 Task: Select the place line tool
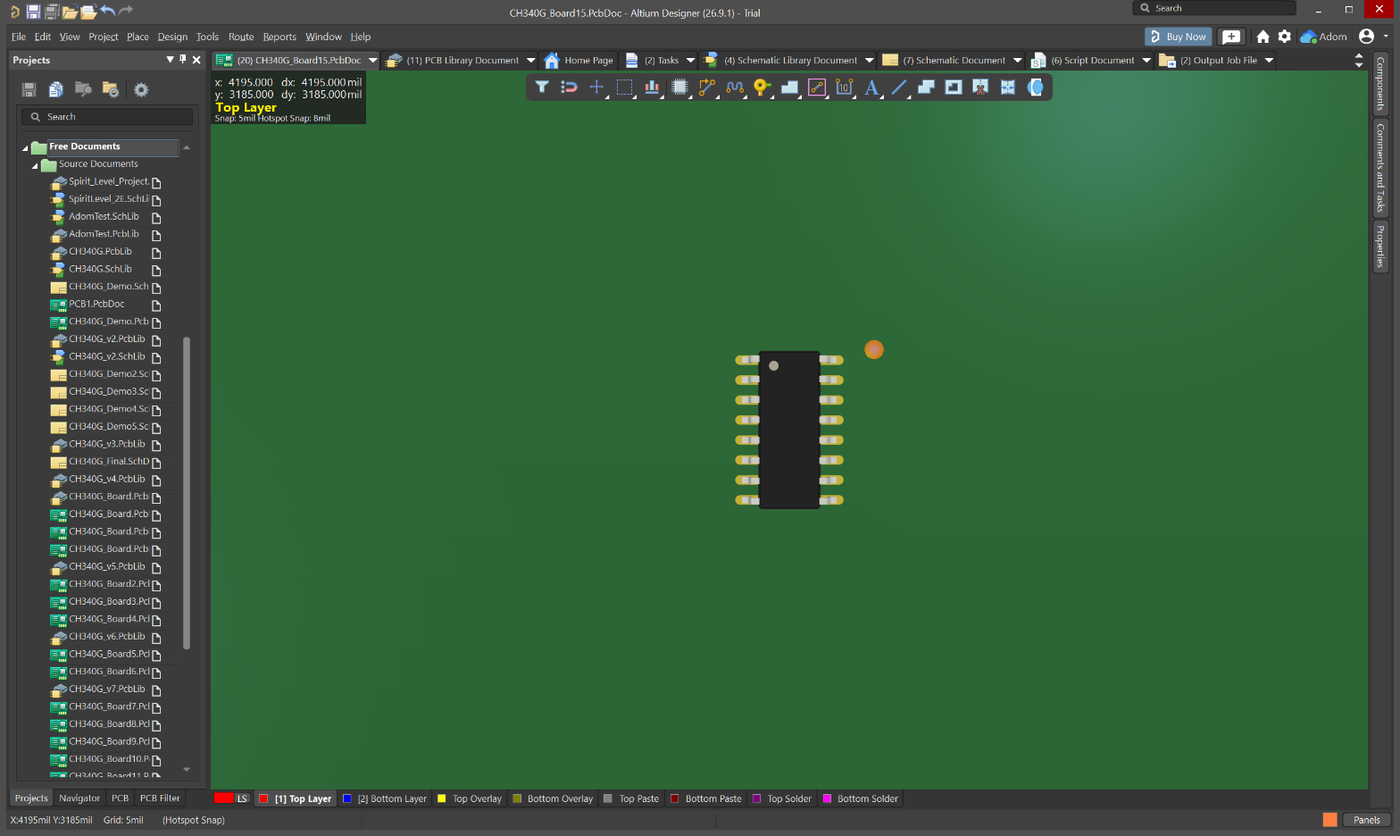point(899,87)
